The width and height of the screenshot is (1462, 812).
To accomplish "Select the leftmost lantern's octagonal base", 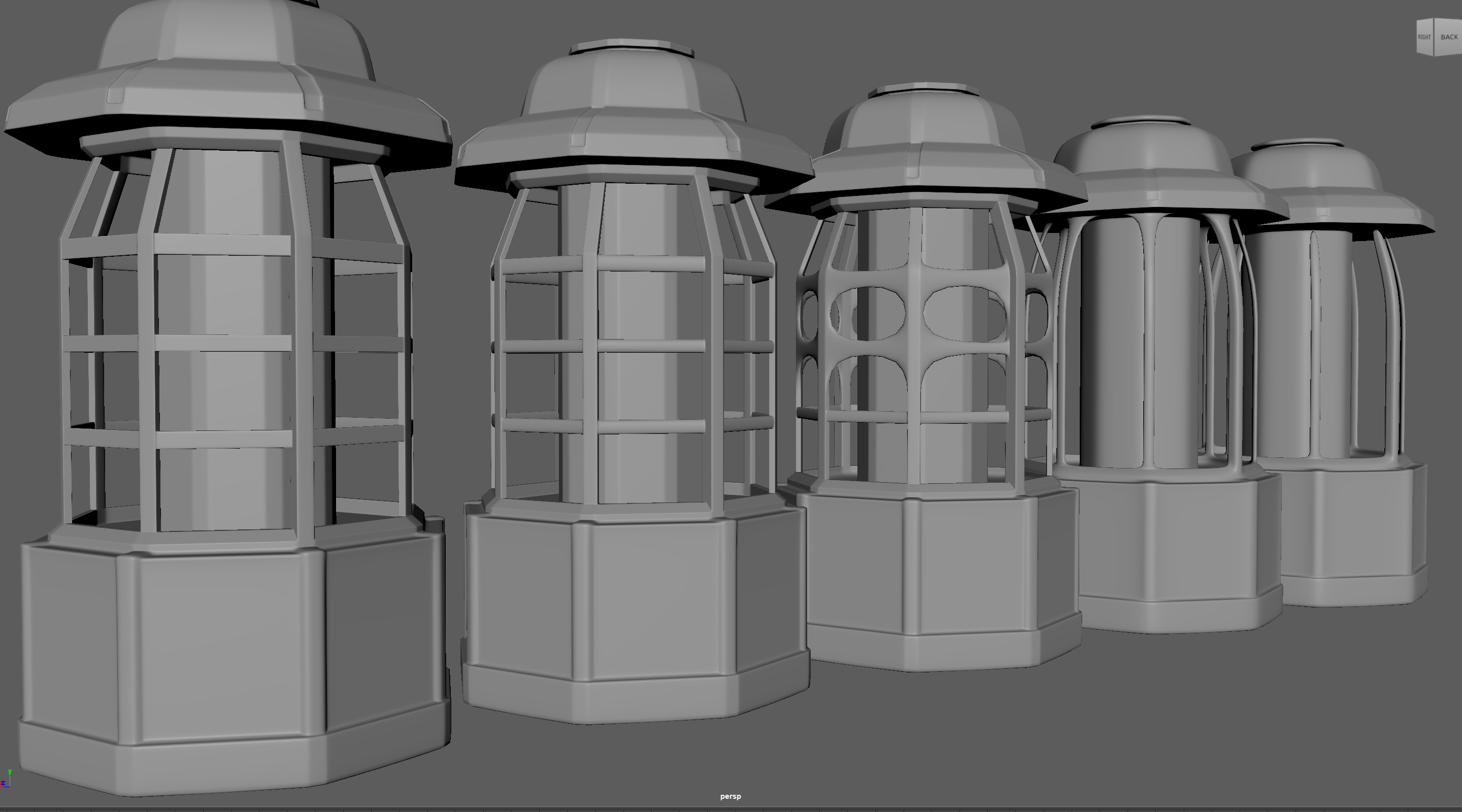I will point(221,647).
